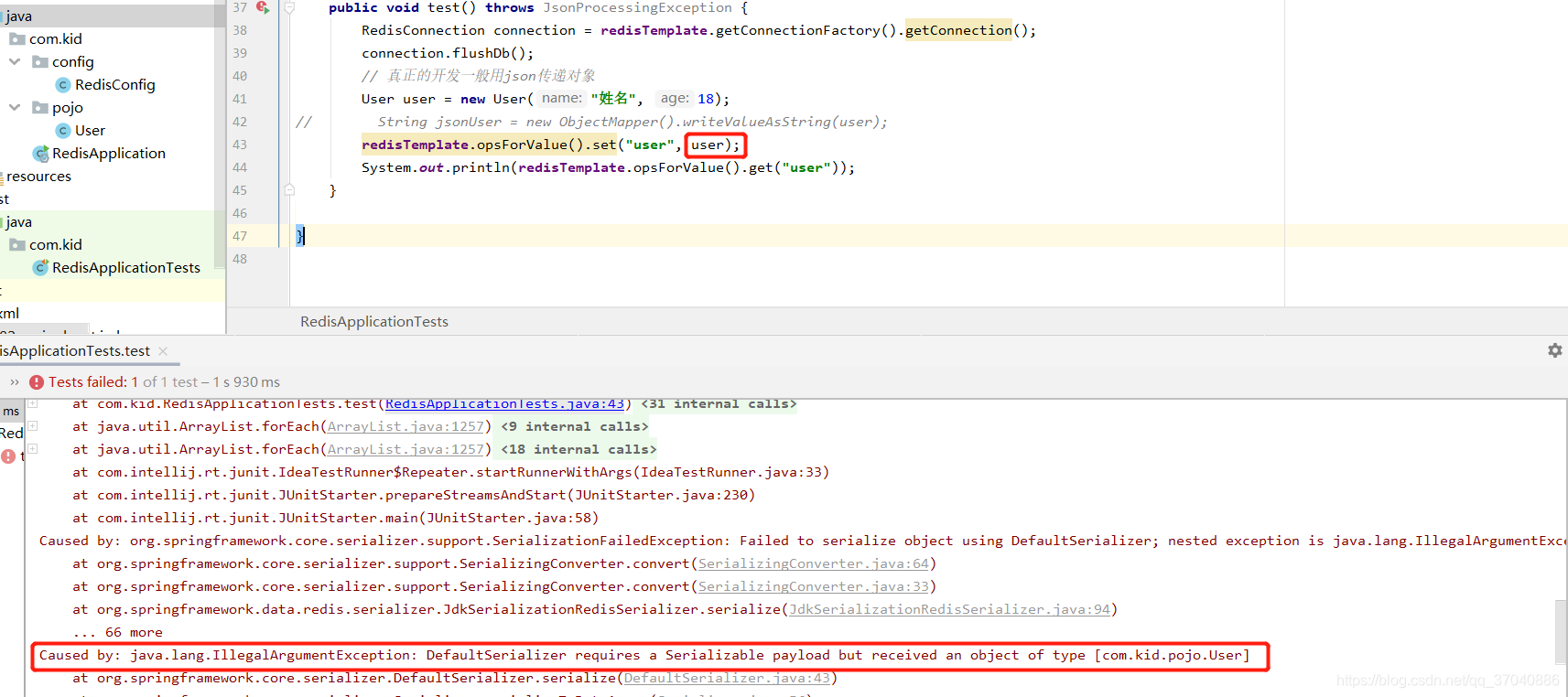
Task: Click the red Tests failed status icon
Action: (x=37, y=382)
